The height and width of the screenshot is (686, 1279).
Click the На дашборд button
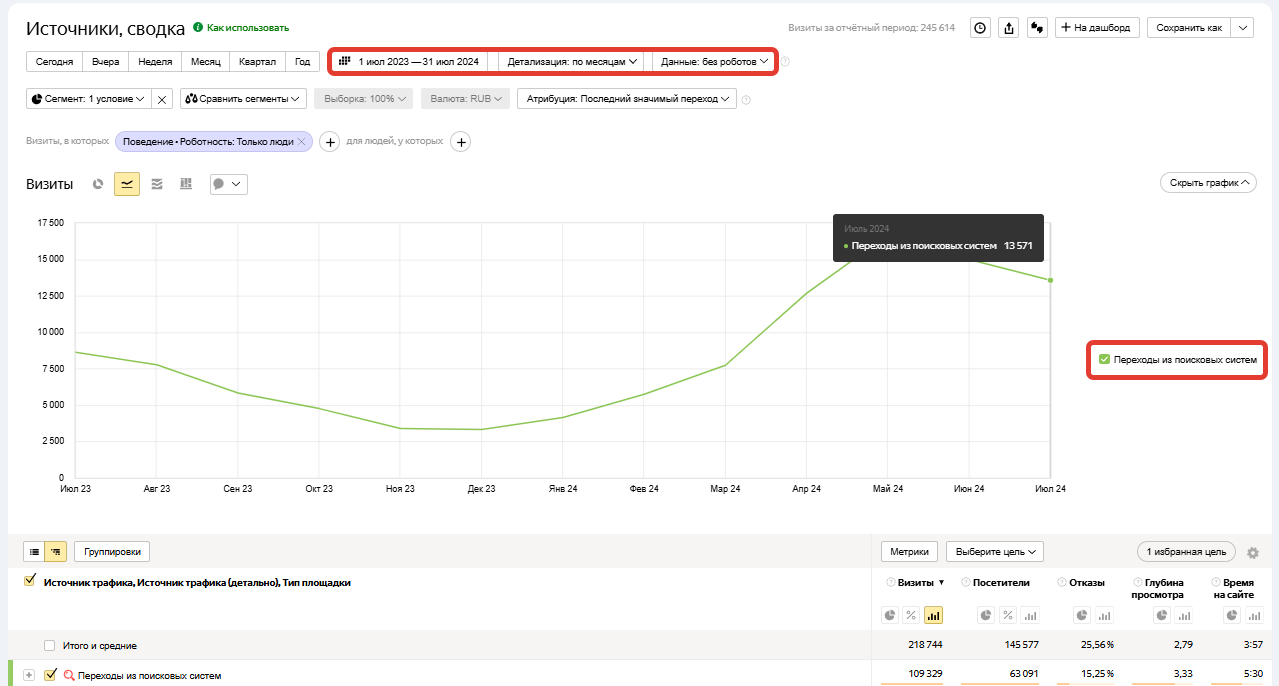point(1097,28)
